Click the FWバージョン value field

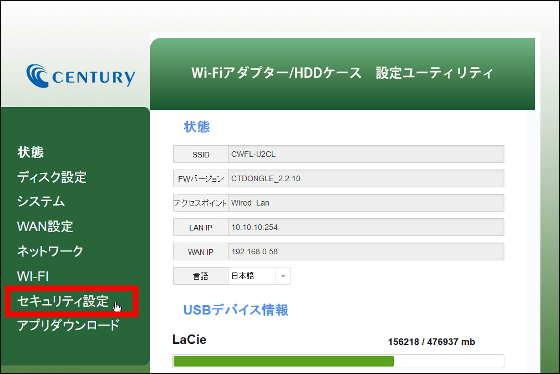366,178
